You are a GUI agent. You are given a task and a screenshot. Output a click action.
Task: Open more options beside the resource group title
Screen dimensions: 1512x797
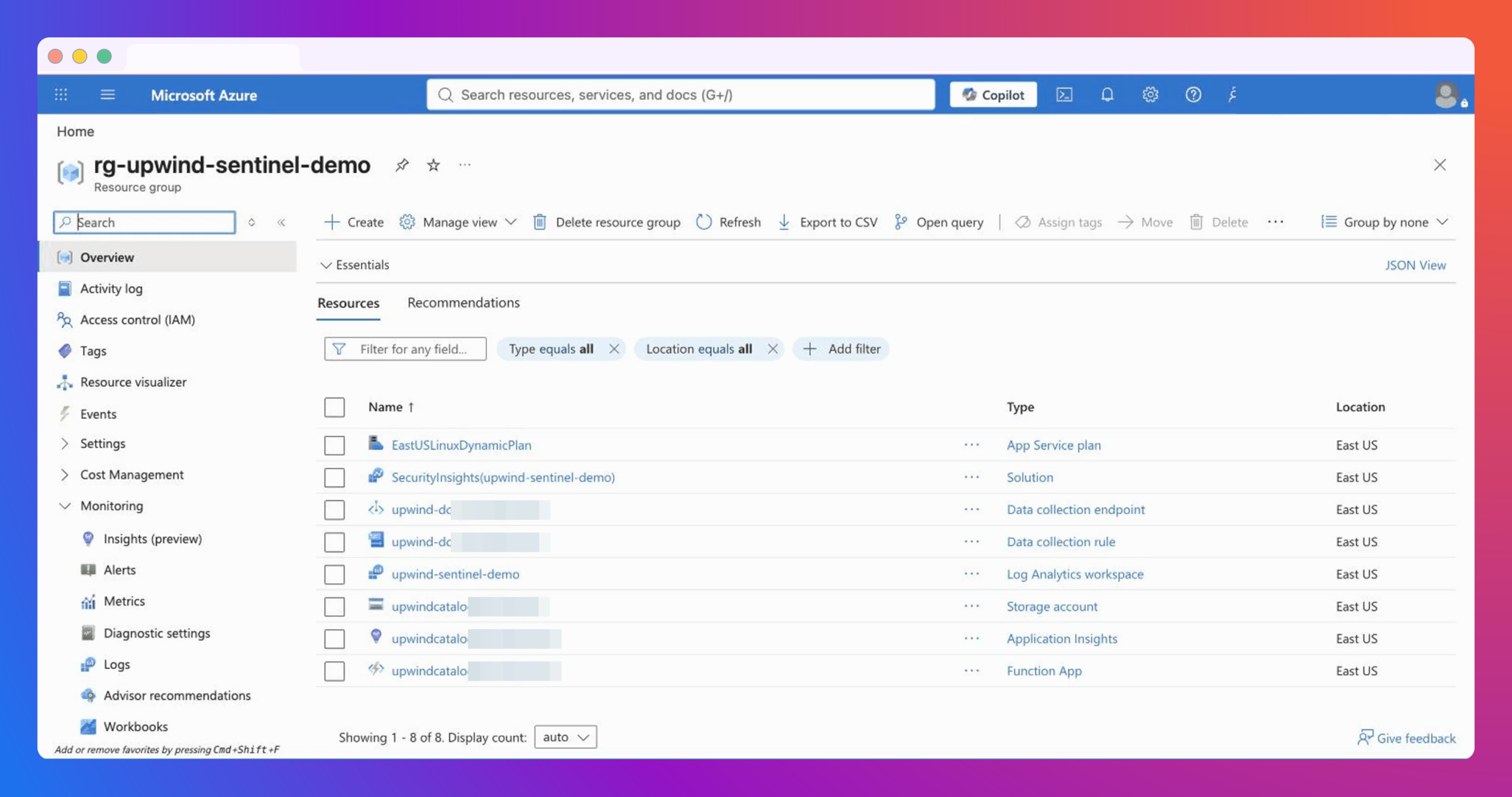click(x=465, y=165)
